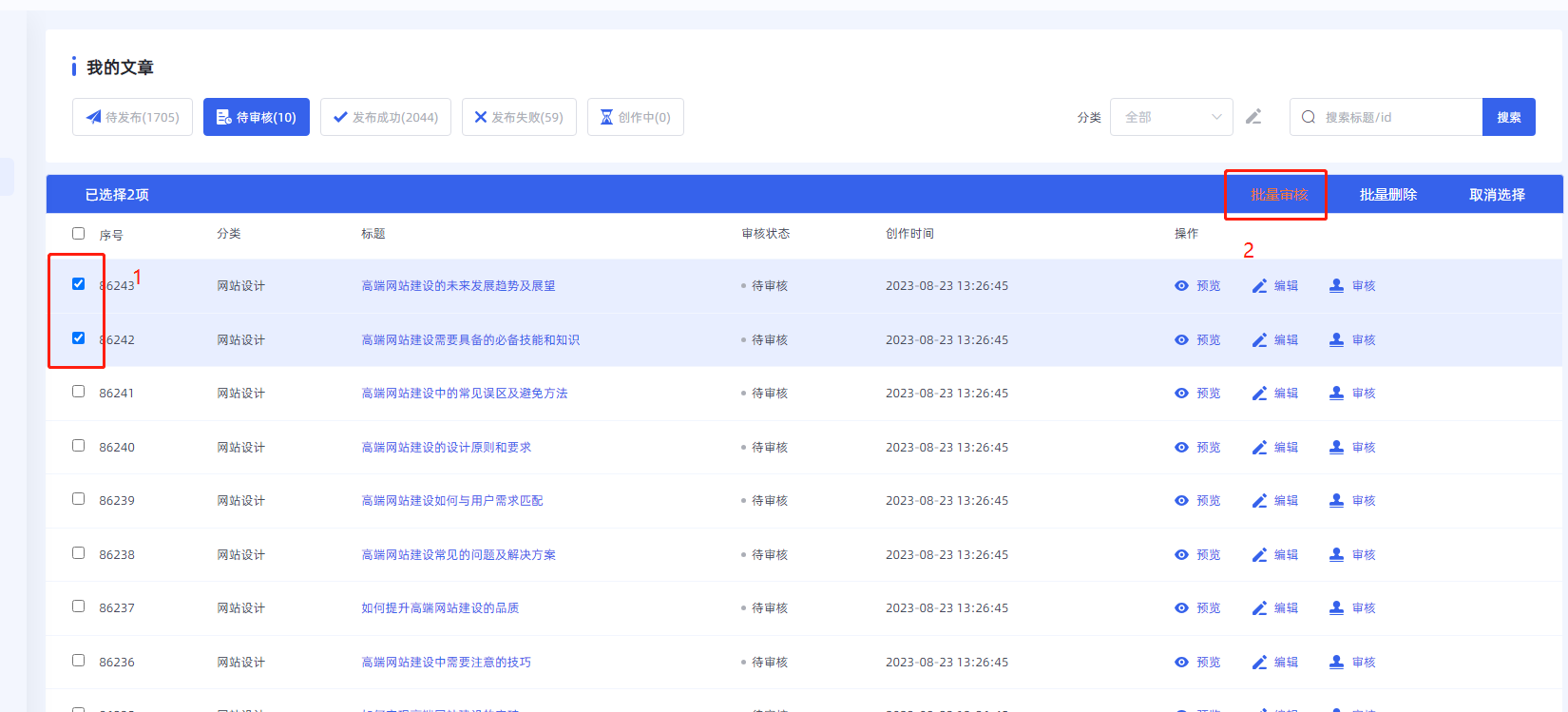Switch to the 发布成功(2044) tab

386,117
